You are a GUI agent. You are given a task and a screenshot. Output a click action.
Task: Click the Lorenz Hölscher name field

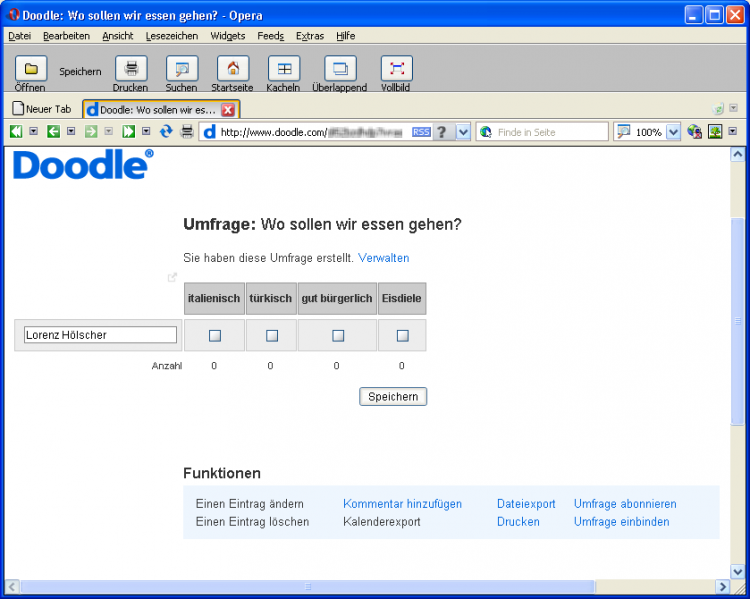(100, 335)
